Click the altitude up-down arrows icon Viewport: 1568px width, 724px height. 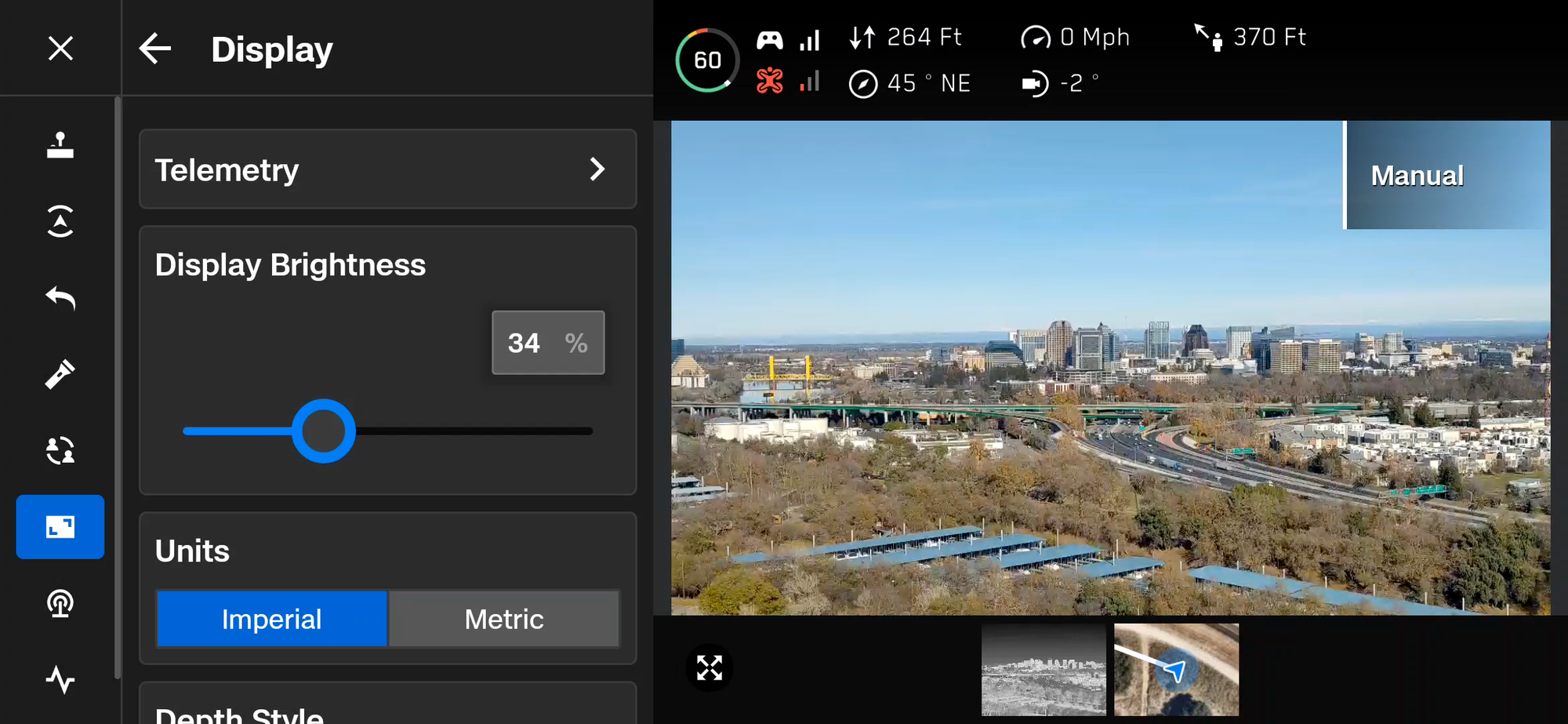[x=862, y=38]
